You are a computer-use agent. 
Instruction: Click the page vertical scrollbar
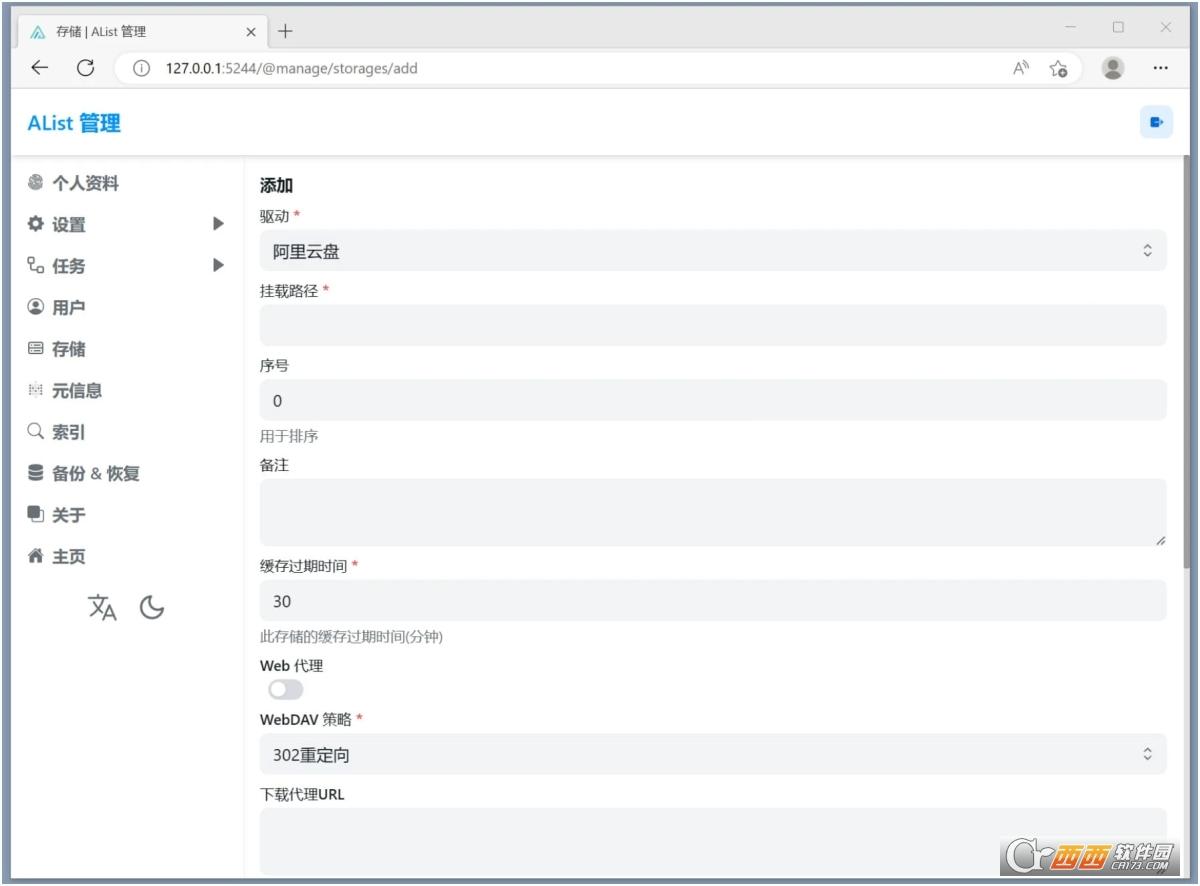(x=1187, y=360)
